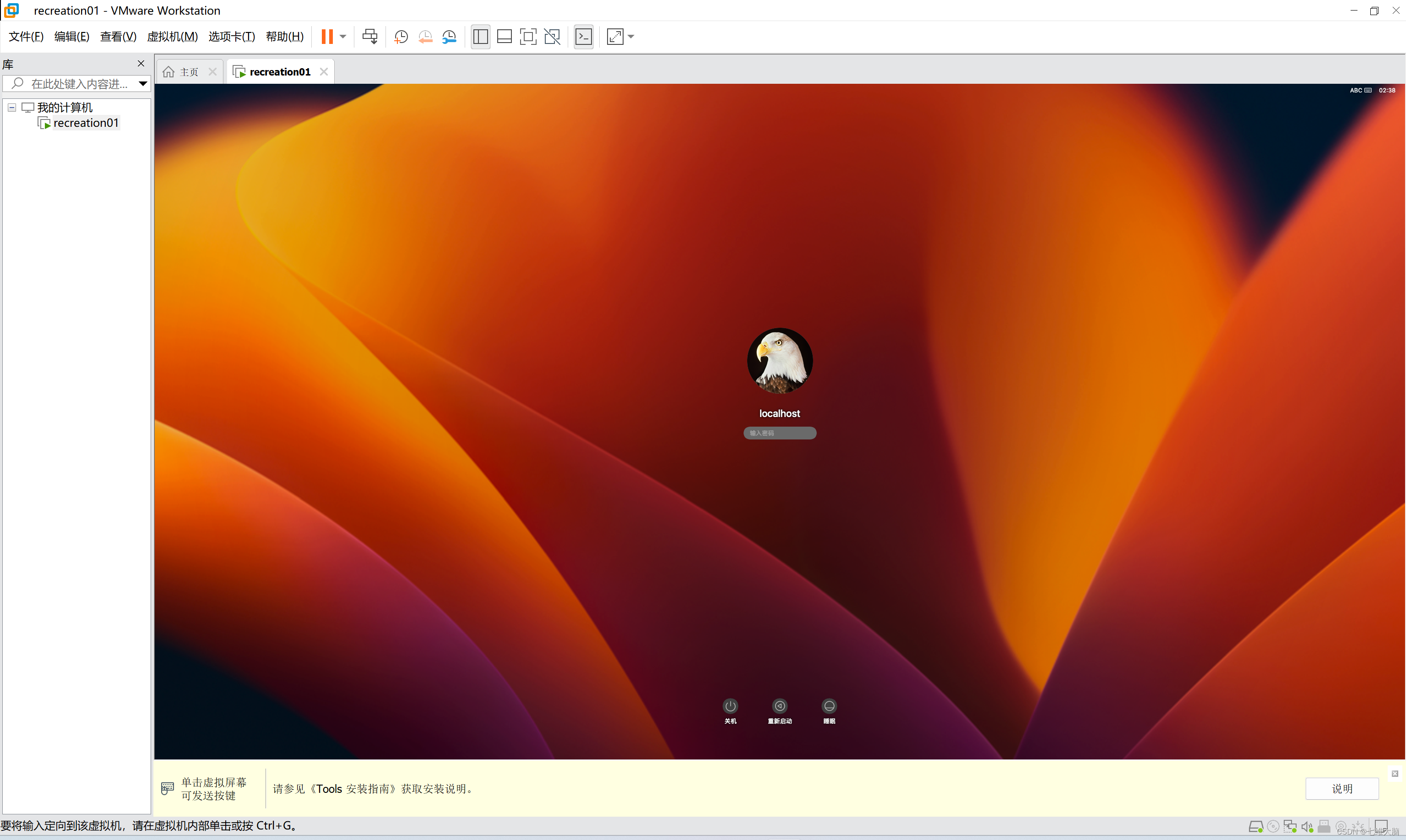This screenshot has height=840, width=1406.
Task: Close the recreation01 tab
Action: click(x=324, y=72)
